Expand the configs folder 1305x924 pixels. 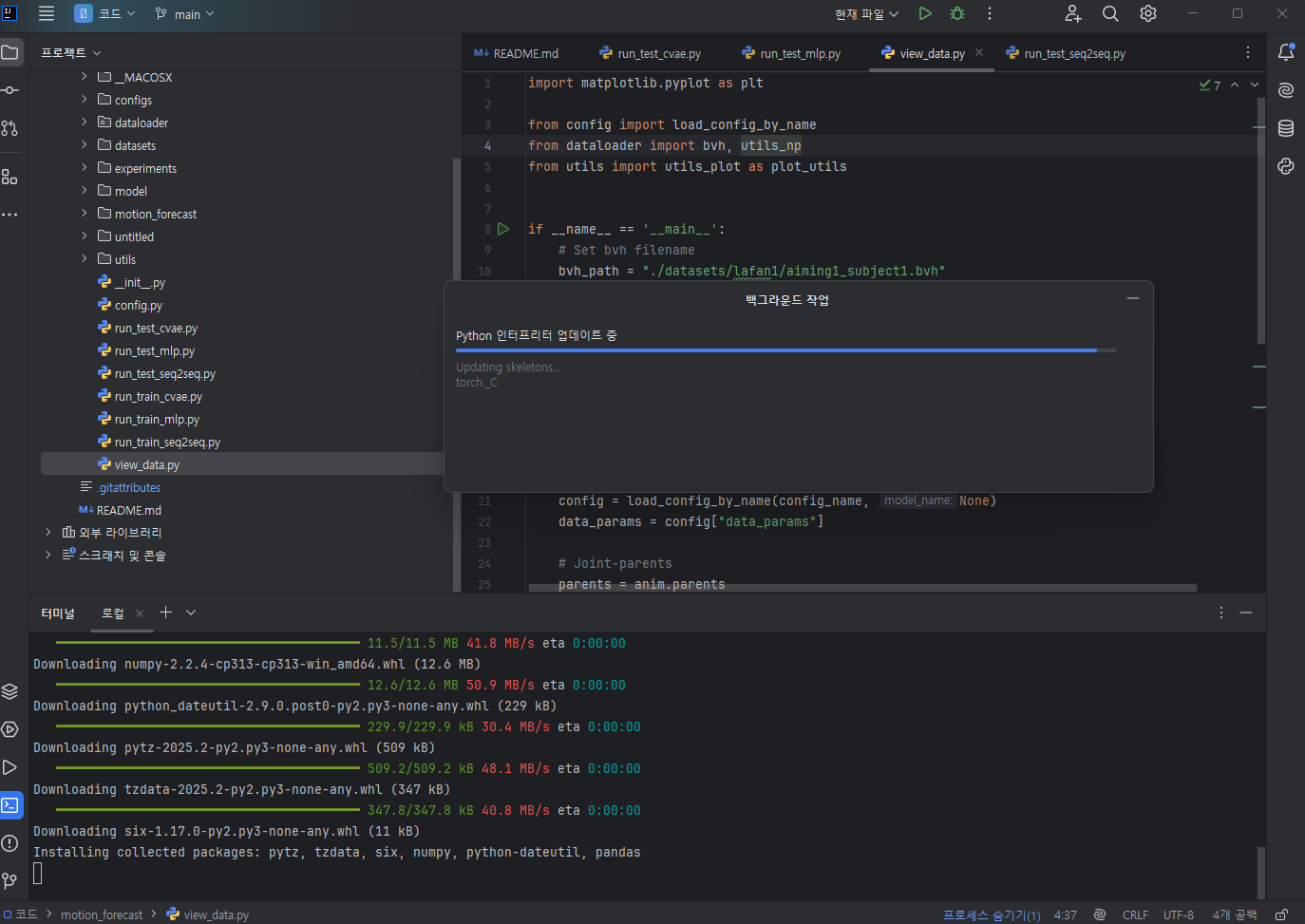(85, 100)
